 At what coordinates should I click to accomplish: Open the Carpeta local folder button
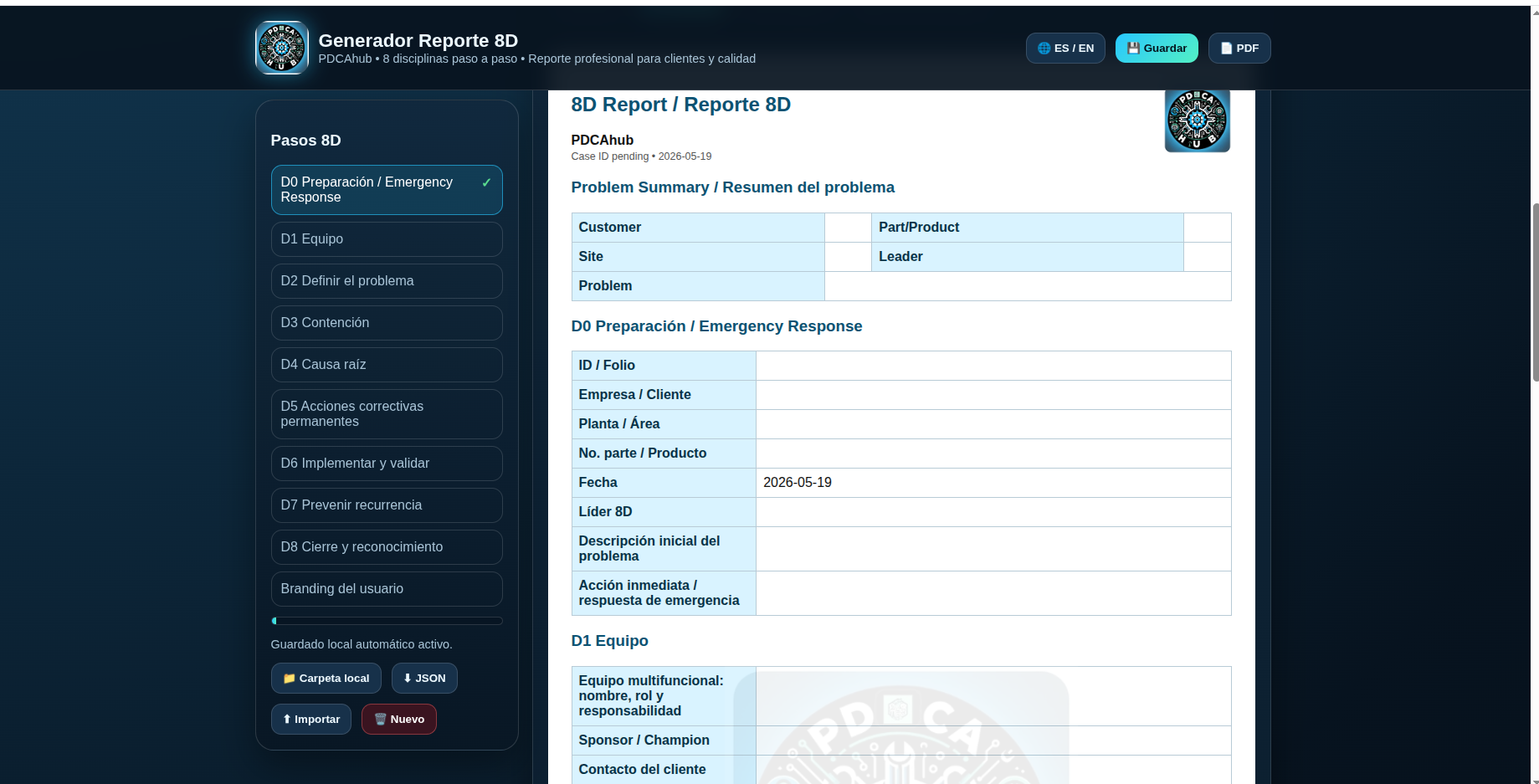point(326,679)
